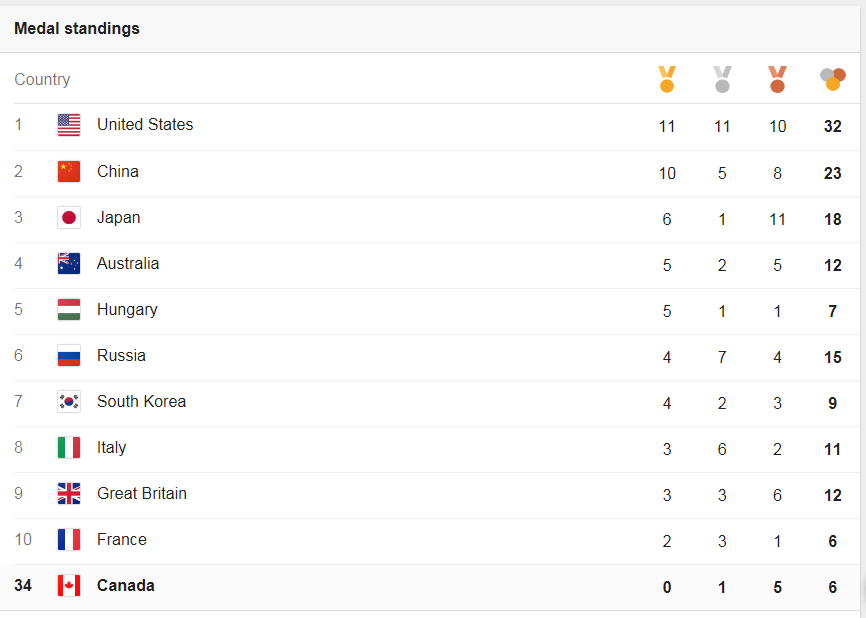Click the Australia flag icon
This screenshot has height=618, width=866.
(69, 264)
